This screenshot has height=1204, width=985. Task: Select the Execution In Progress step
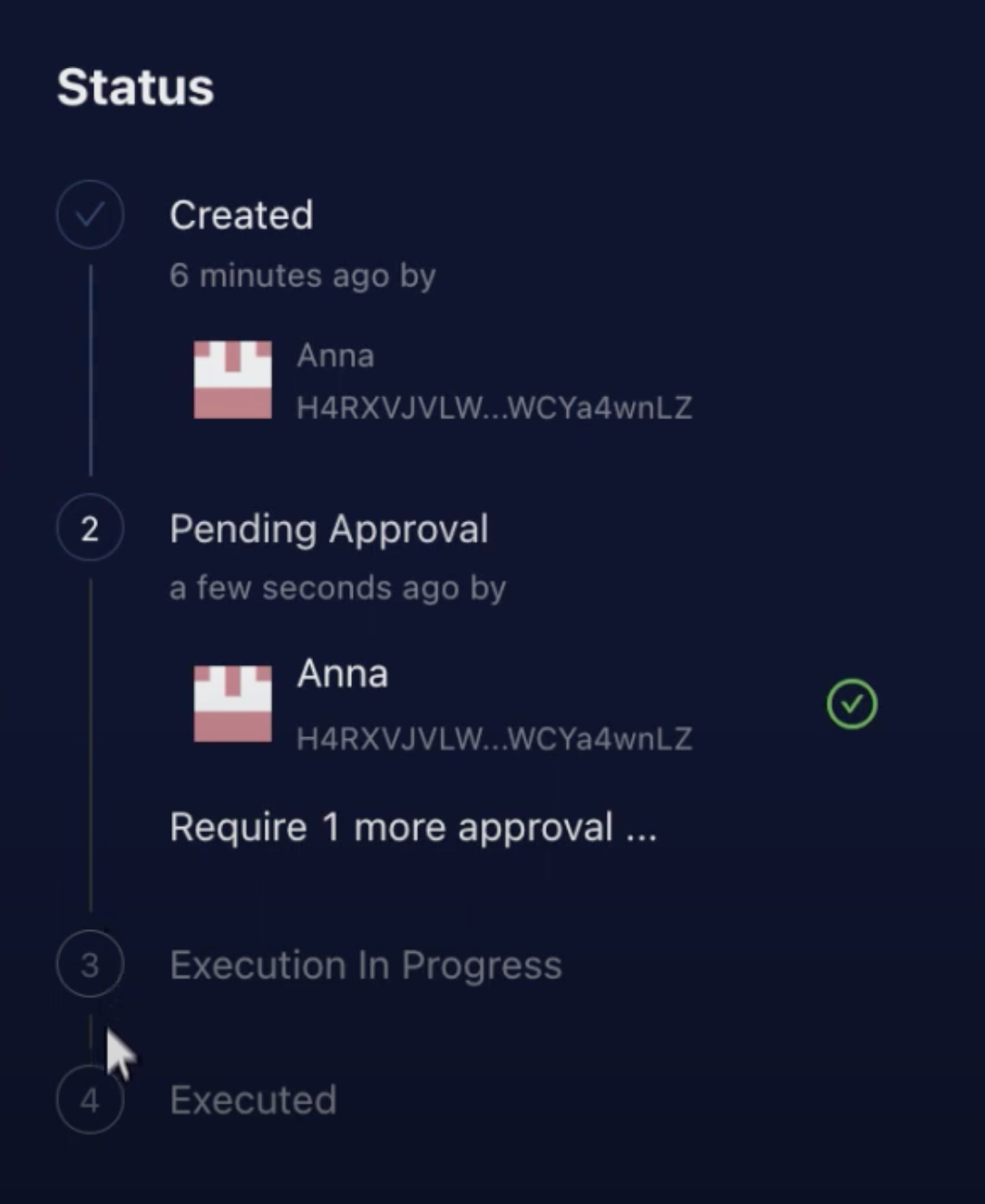[x=366, y=966]
